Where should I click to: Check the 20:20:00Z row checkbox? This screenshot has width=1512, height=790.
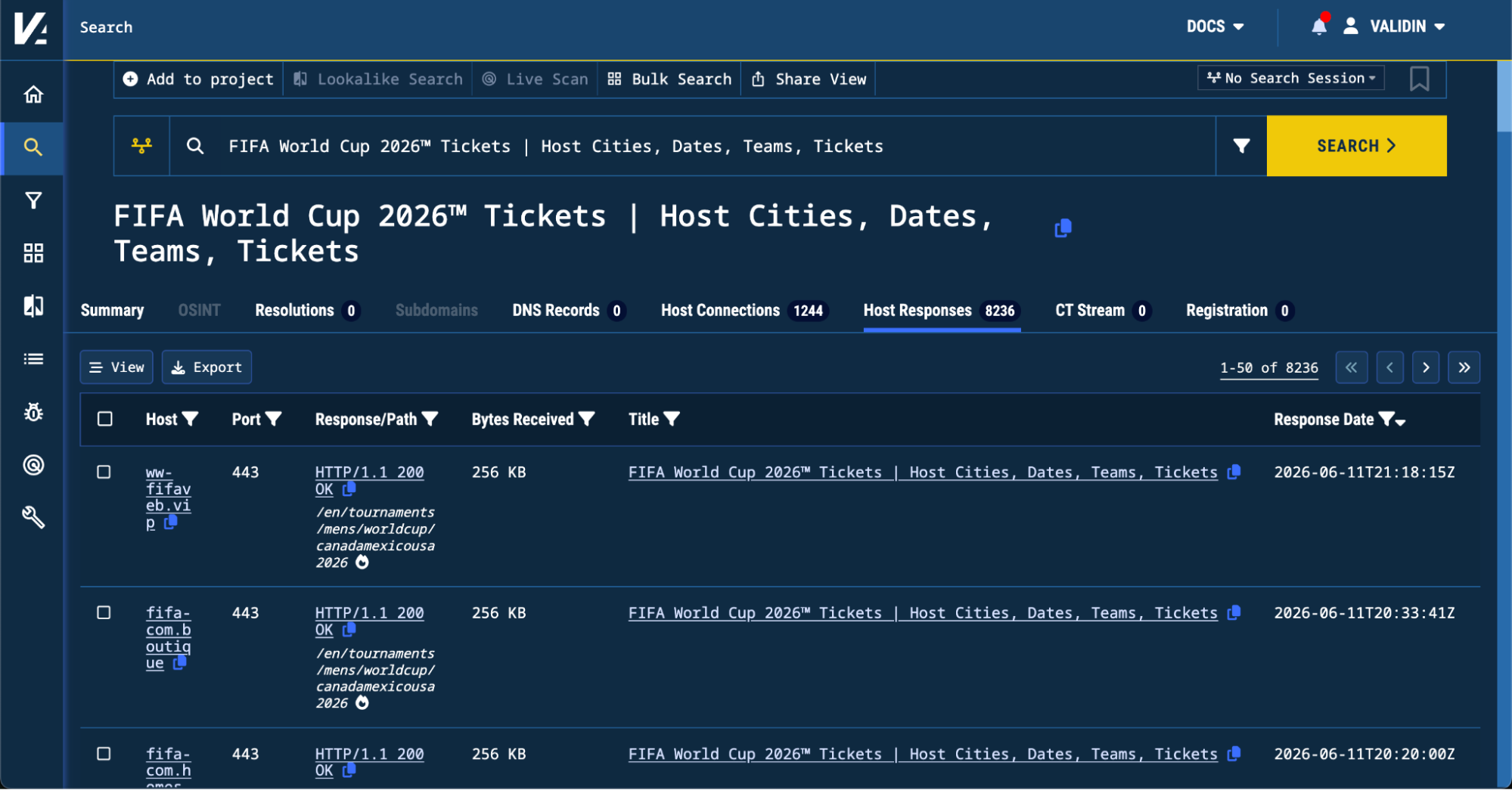(x=104, y=754)
